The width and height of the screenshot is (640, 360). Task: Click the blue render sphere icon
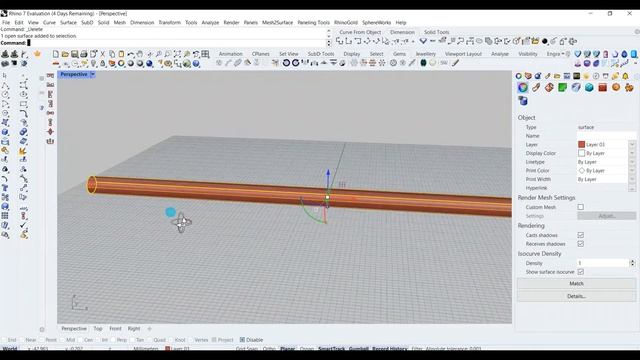[149, 63]
